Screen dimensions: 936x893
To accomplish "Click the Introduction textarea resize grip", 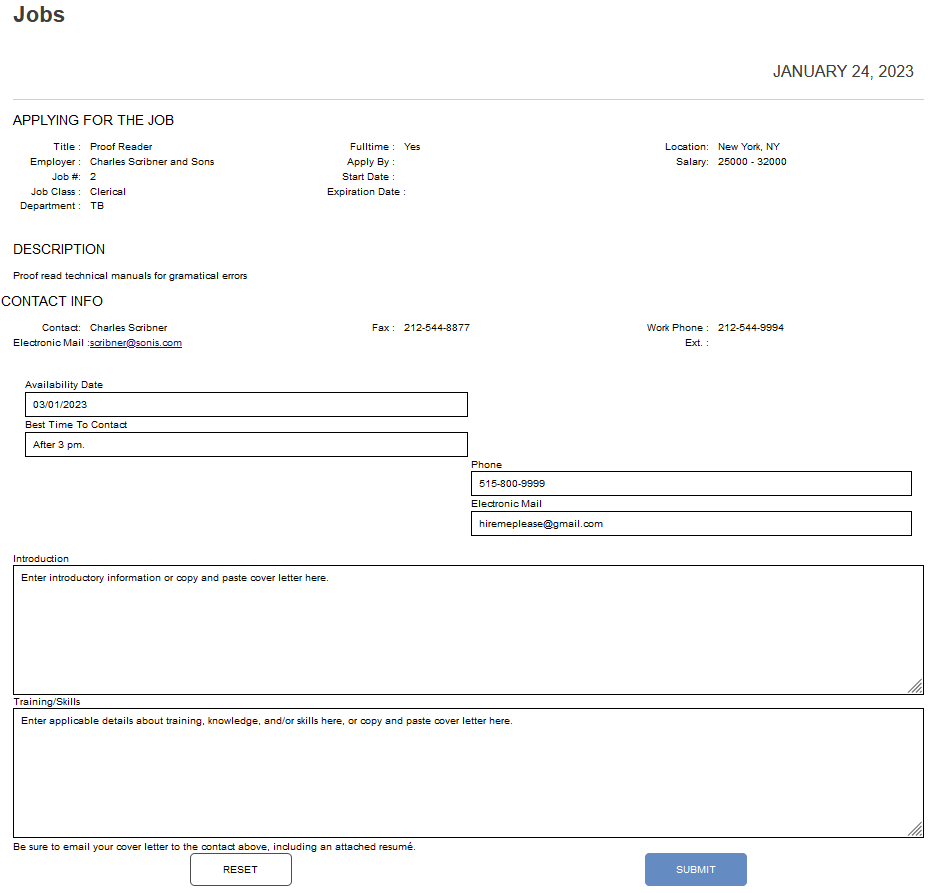I will pyautogui.click(x=916, y=684).
